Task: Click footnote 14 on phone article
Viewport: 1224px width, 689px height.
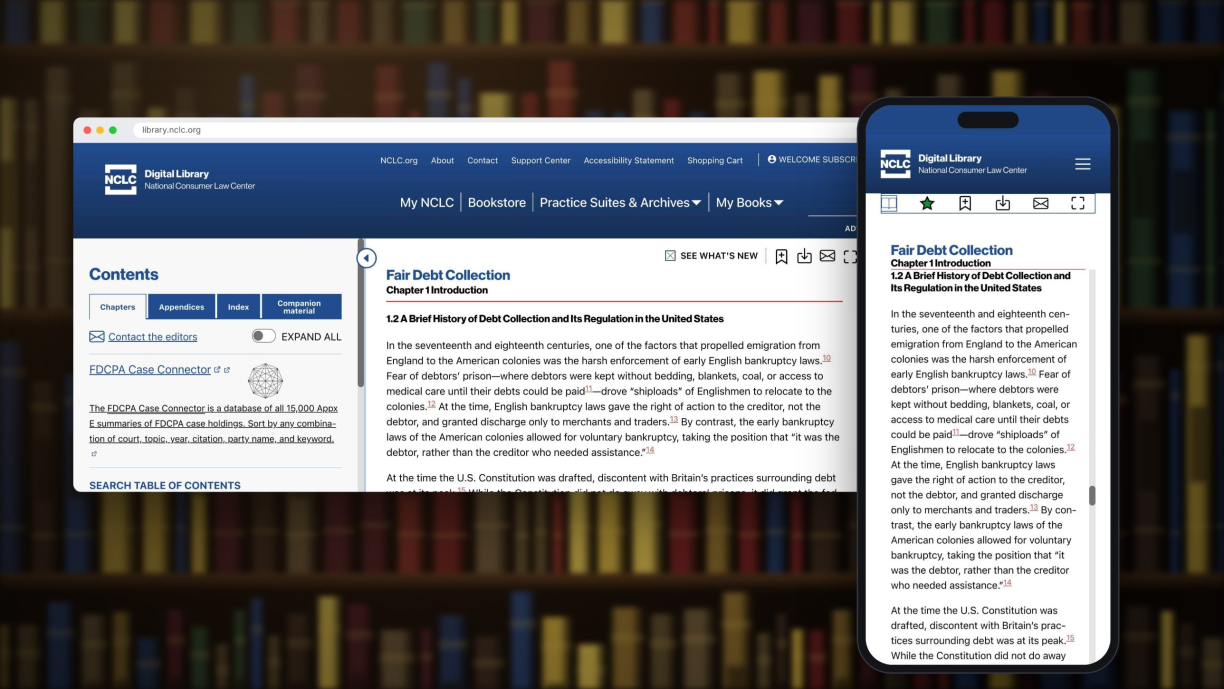Action: pyautogui.click(x=1007, y=582)
